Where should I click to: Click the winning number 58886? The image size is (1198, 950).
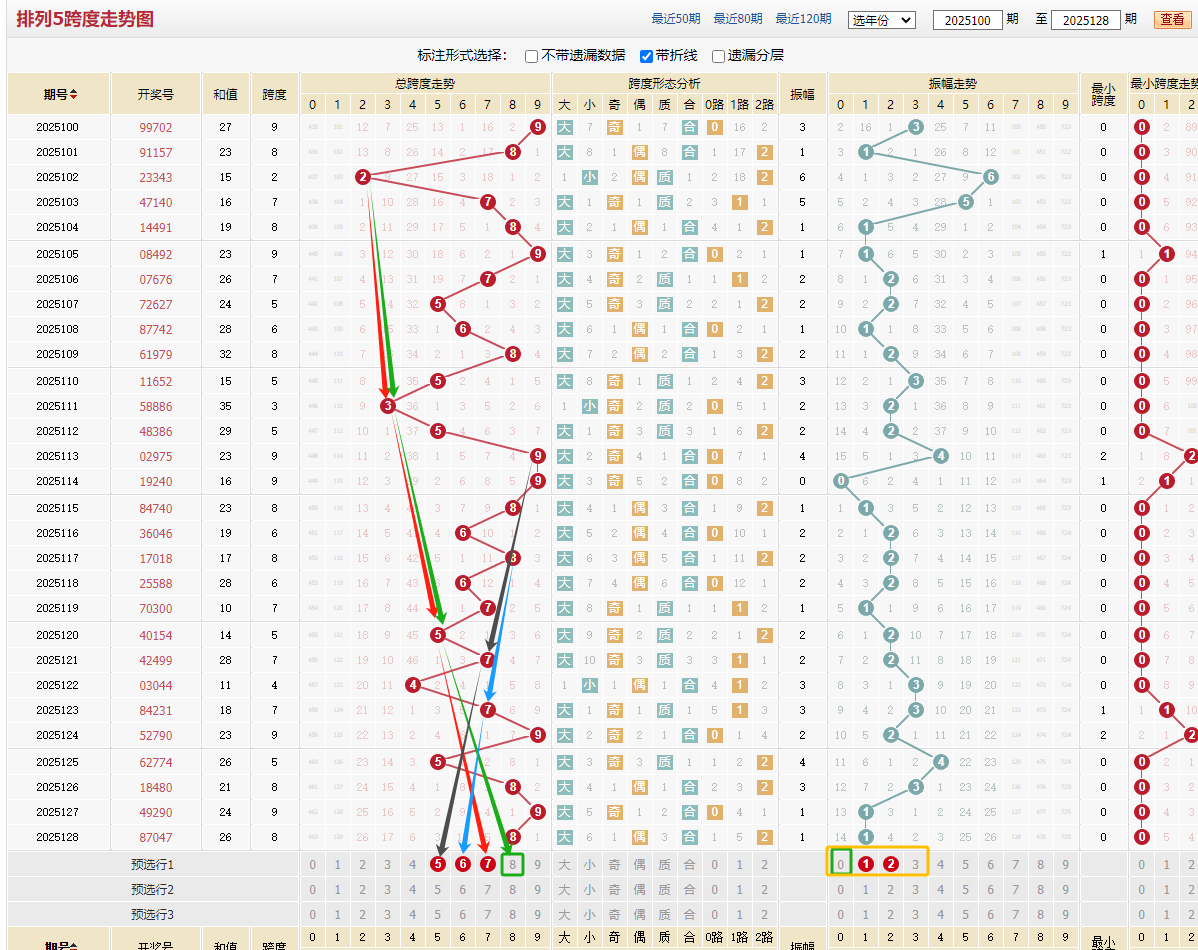point(156,407)
